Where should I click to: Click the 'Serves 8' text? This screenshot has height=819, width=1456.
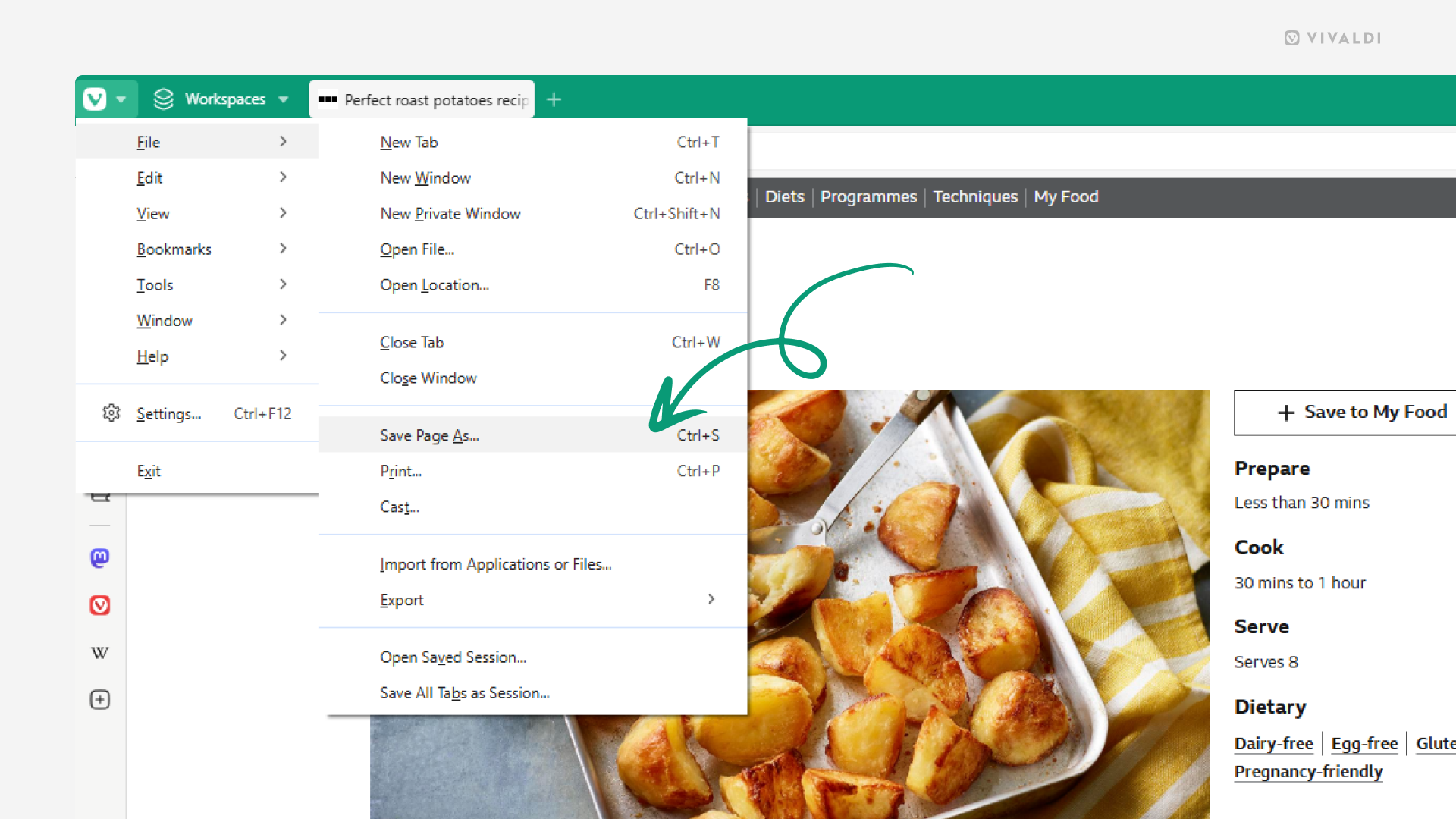click(x=1266, y=662)
